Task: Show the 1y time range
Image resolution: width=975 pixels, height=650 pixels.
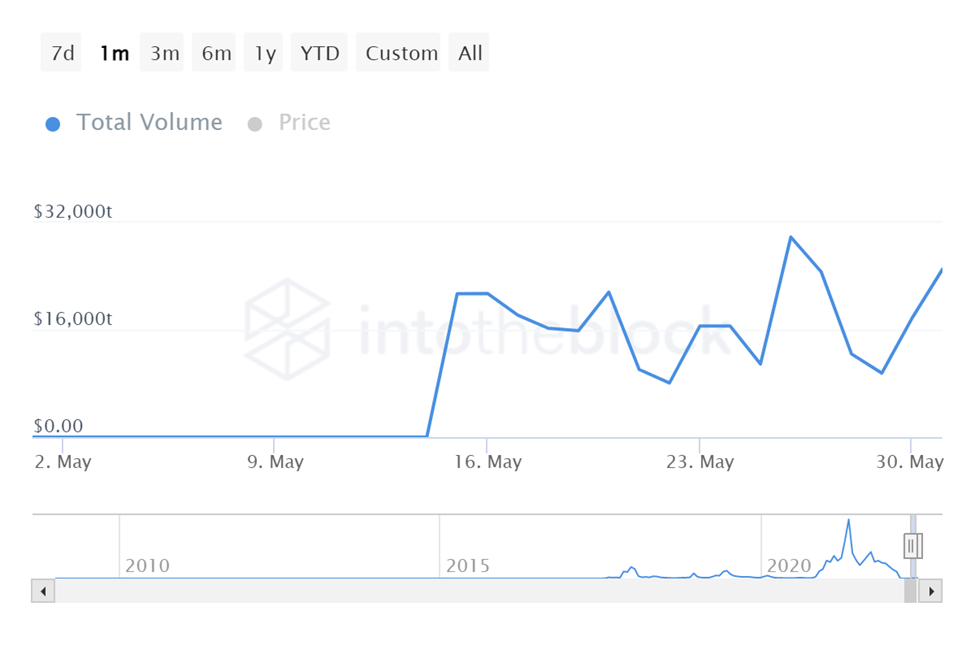Action: [265, 53]
